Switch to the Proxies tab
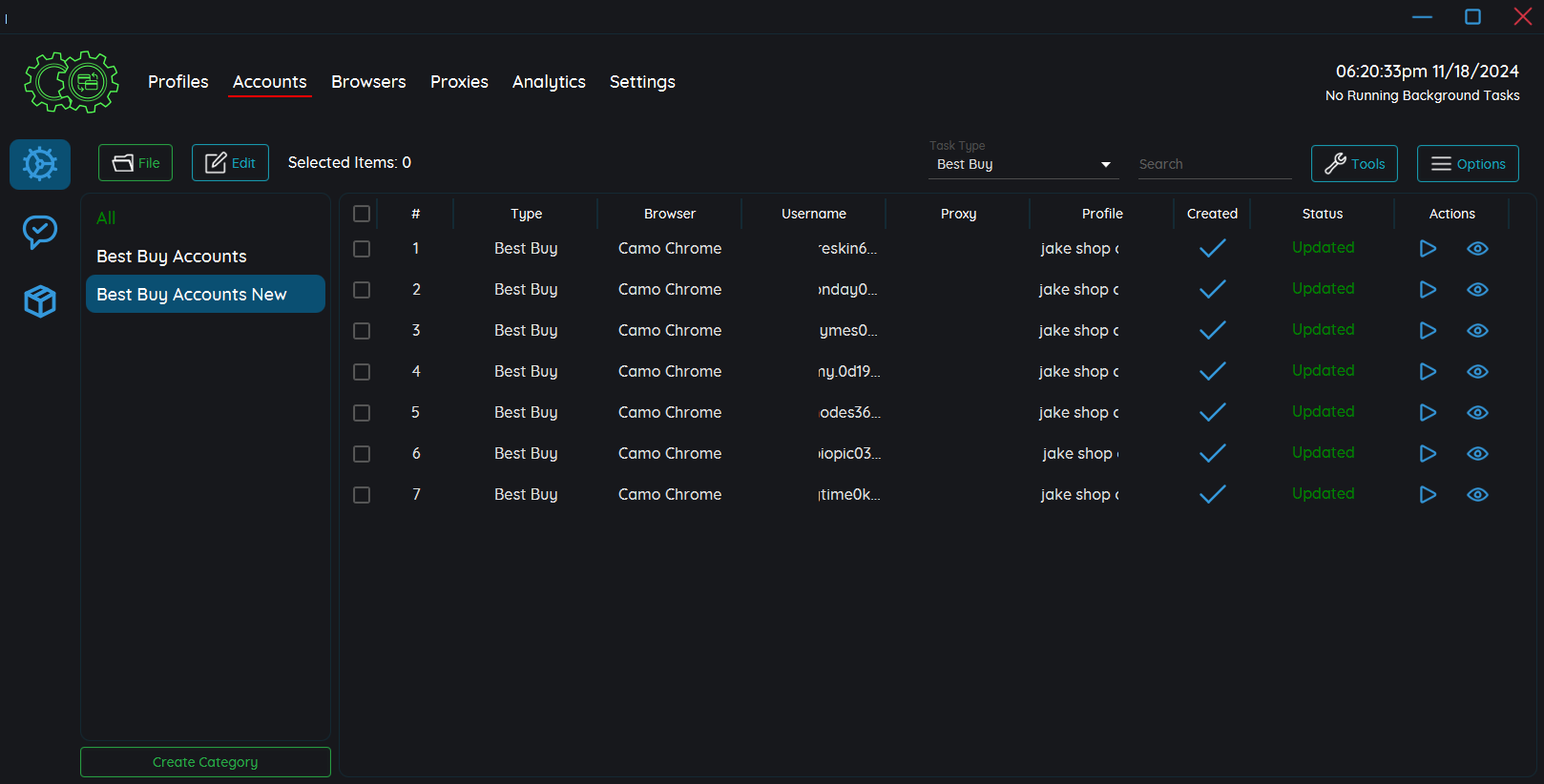Viewport: 1544px width, 784px height. pyautogui.click(x=459, y=82)
